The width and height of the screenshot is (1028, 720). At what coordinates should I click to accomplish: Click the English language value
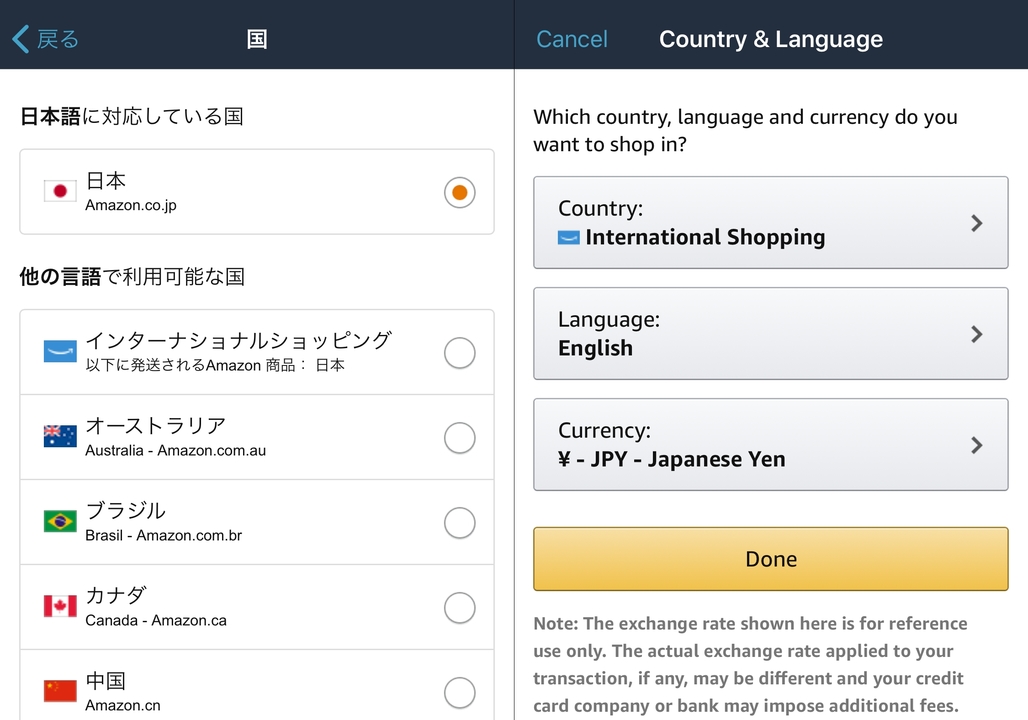(595, 348)
